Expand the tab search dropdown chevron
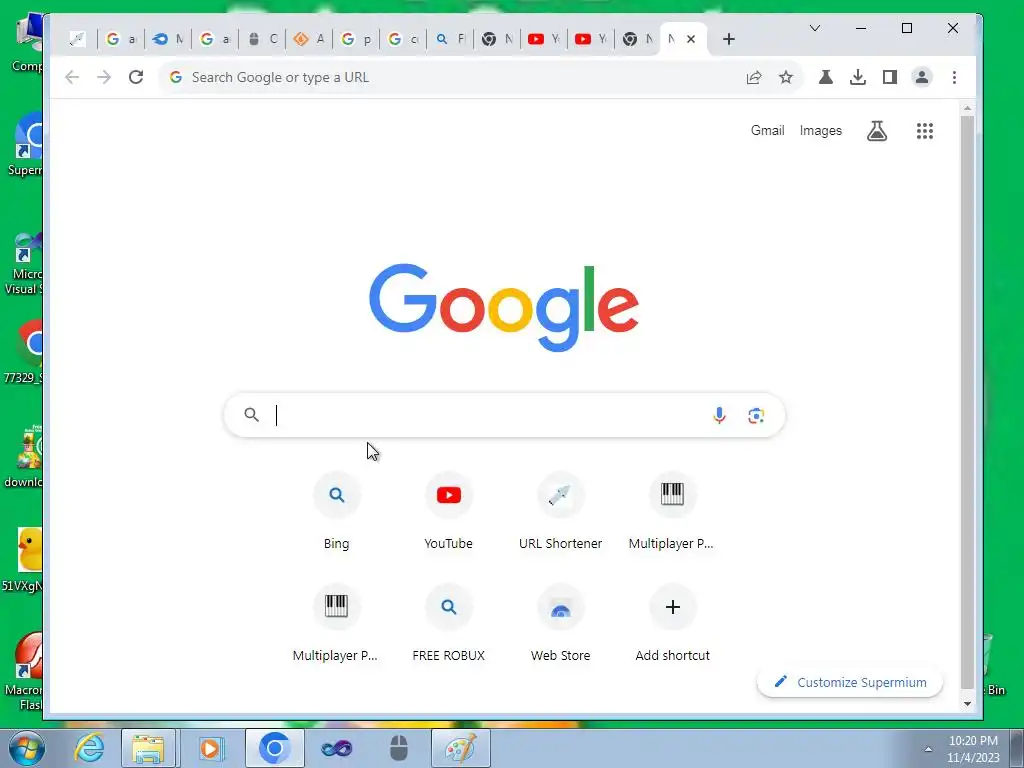 coord(814,28)
